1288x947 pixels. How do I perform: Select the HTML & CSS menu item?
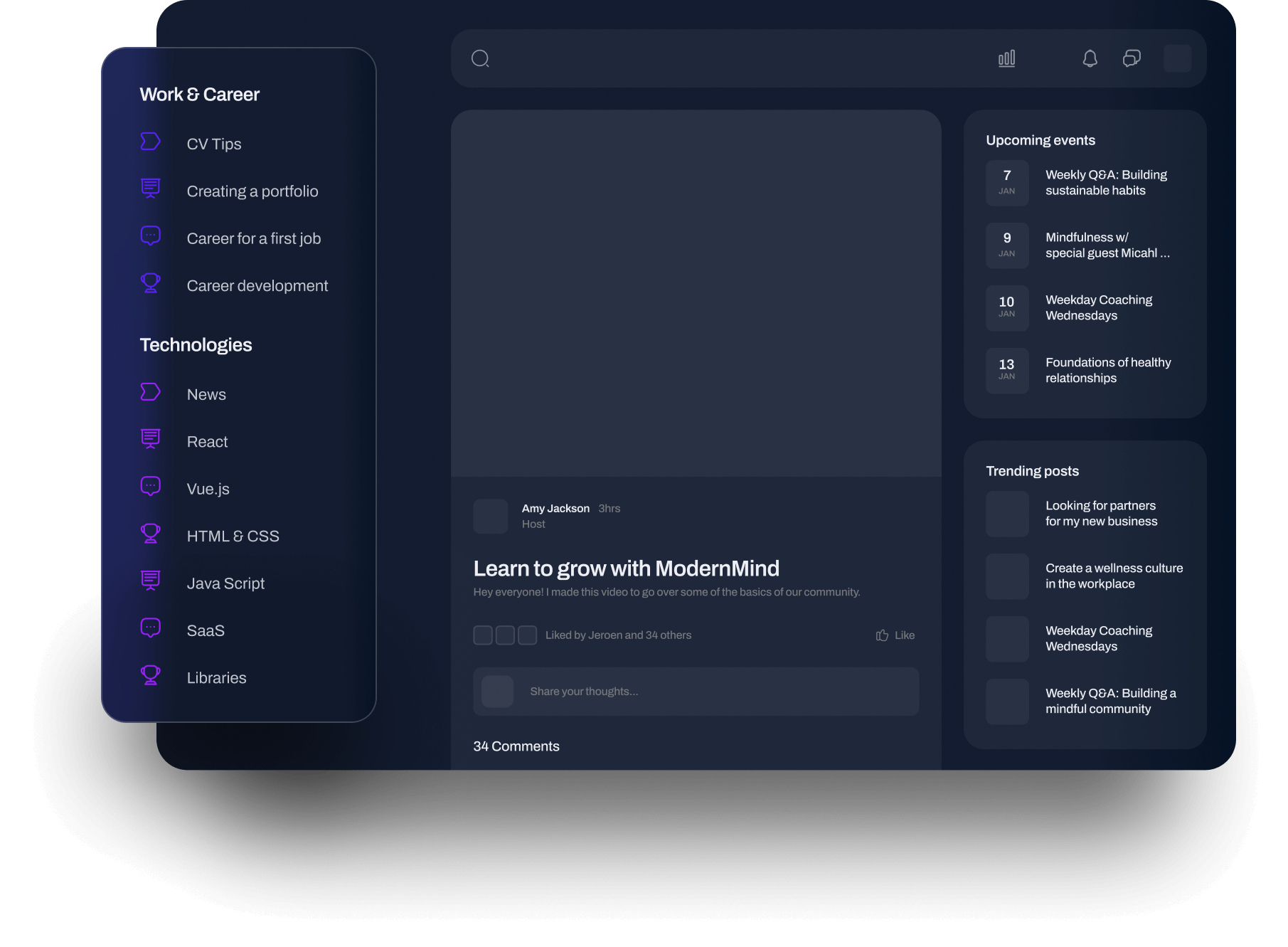click(x=233, y=536)
